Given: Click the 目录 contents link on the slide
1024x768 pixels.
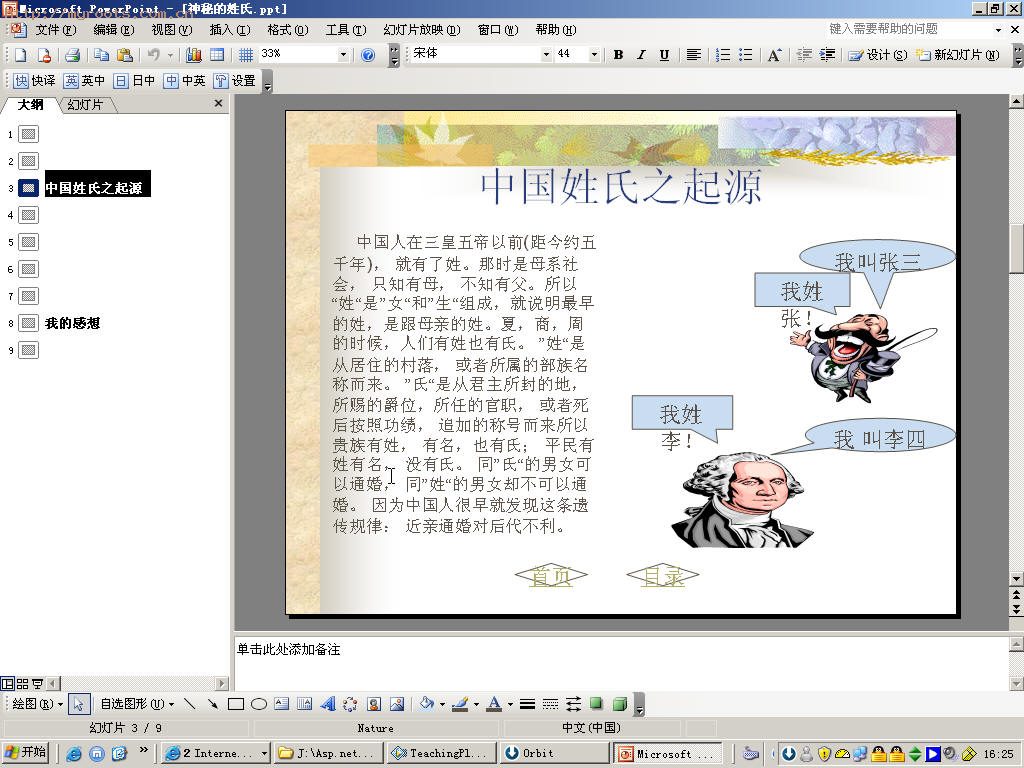Looking at the screenshot, I should click(x=663, y=576).
